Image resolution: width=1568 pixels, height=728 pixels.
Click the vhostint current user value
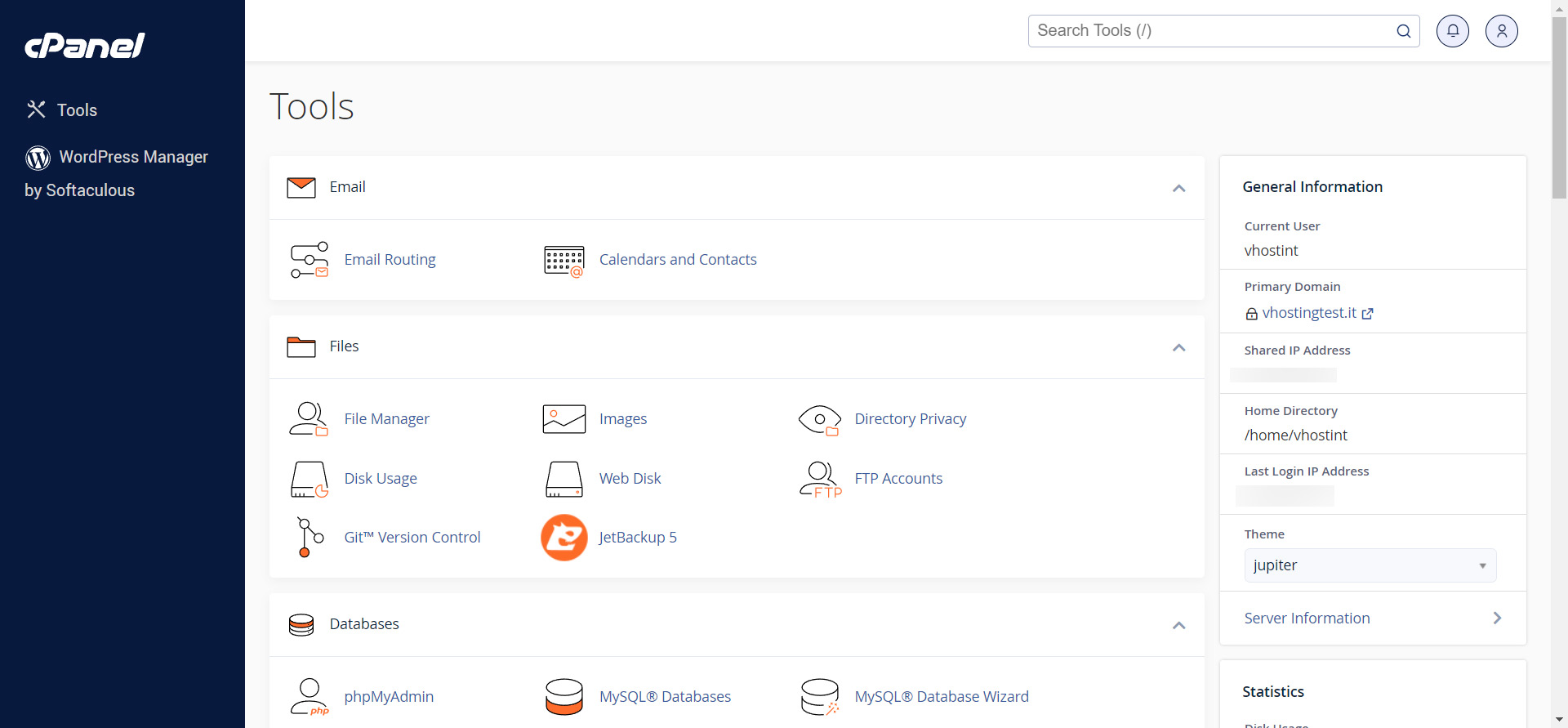pos(1271,251)
